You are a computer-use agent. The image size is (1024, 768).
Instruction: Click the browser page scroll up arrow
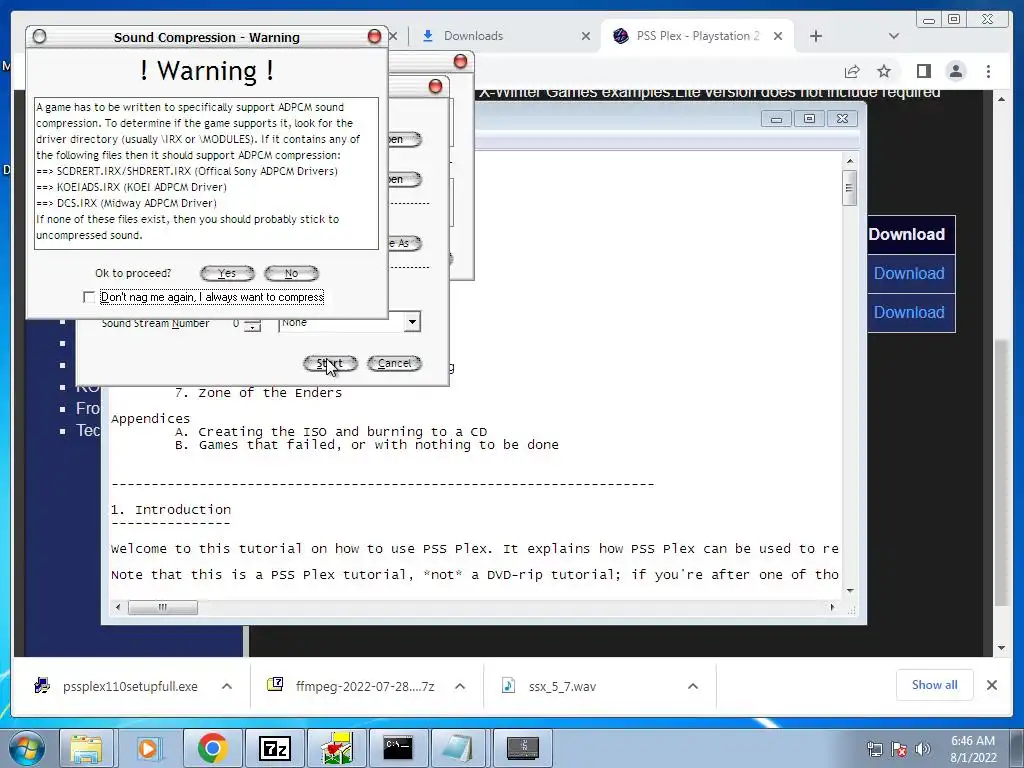pyautogui.click(x=1002, y=99)
